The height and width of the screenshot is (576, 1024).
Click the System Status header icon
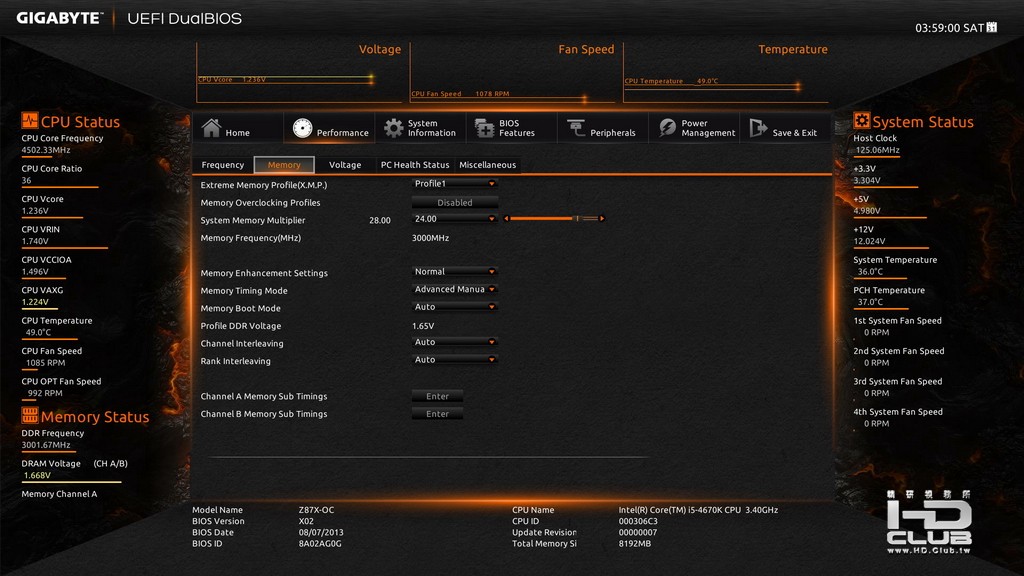click(861, 120)
